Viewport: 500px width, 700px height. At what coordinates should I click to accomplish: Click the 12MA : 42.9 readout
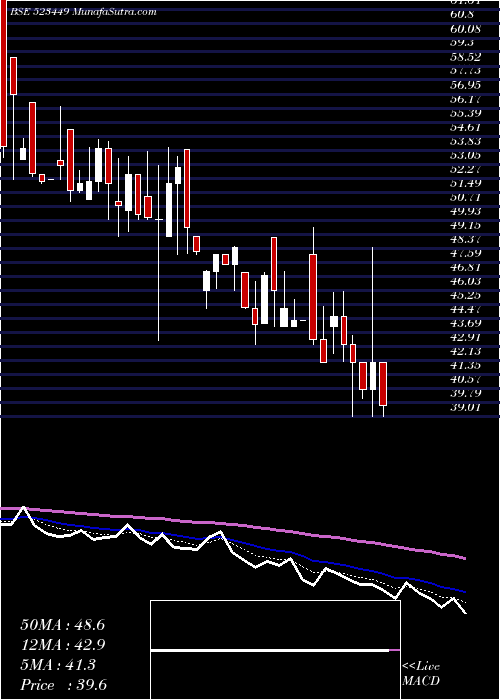point(62,645)
